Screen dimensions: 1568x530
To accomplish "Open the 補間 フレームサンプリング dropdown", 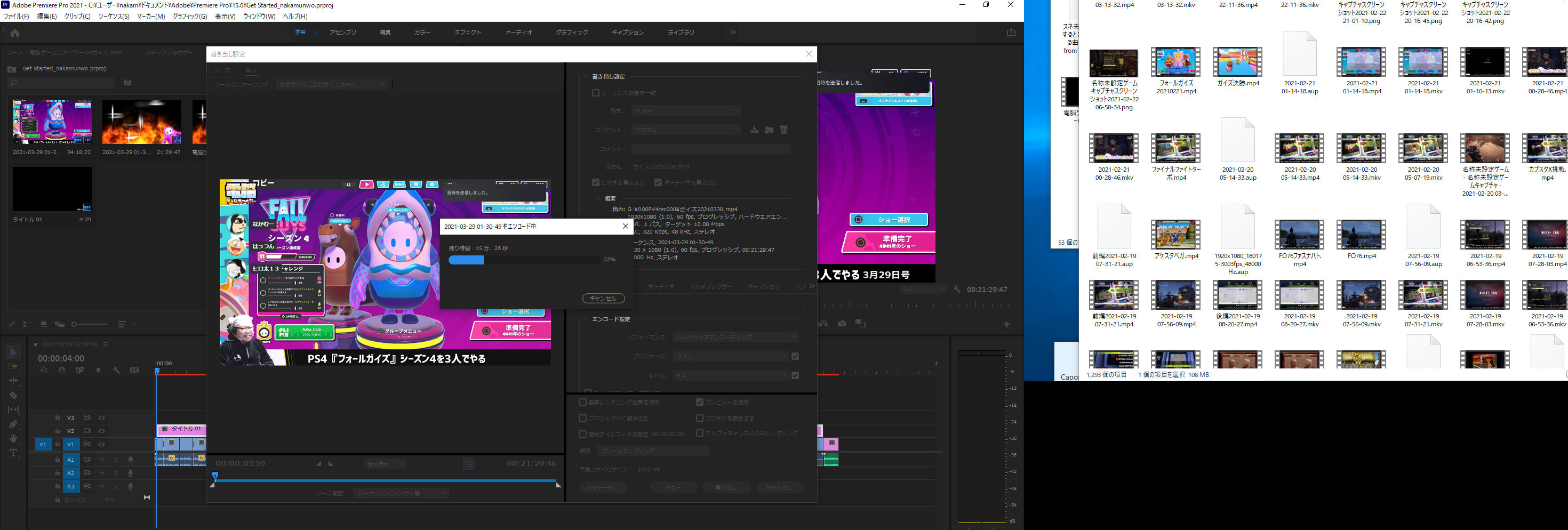I will click(x=654, y=451).
